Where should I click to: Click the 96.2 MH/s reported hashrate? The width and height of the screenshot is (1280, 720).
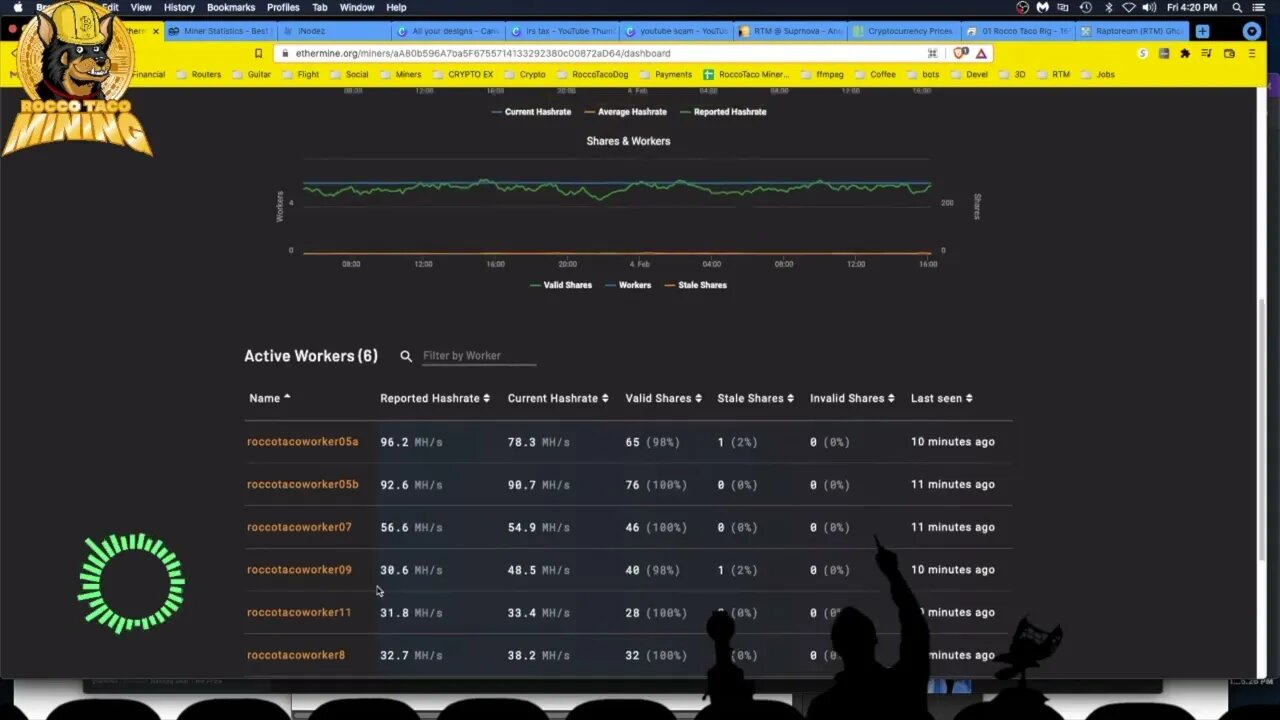coord(411,442)
